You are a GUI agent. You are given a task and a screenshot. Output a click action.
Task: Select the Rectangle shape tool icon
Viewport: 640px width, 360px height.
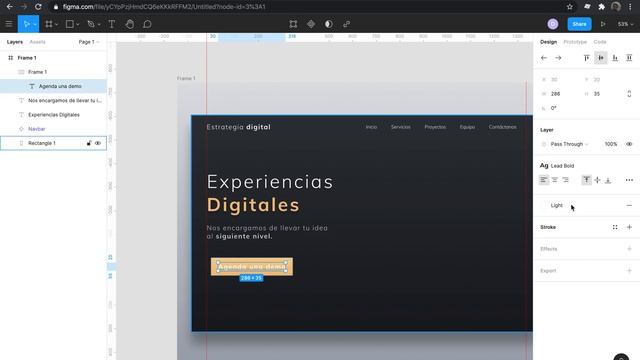pos(70,24)
